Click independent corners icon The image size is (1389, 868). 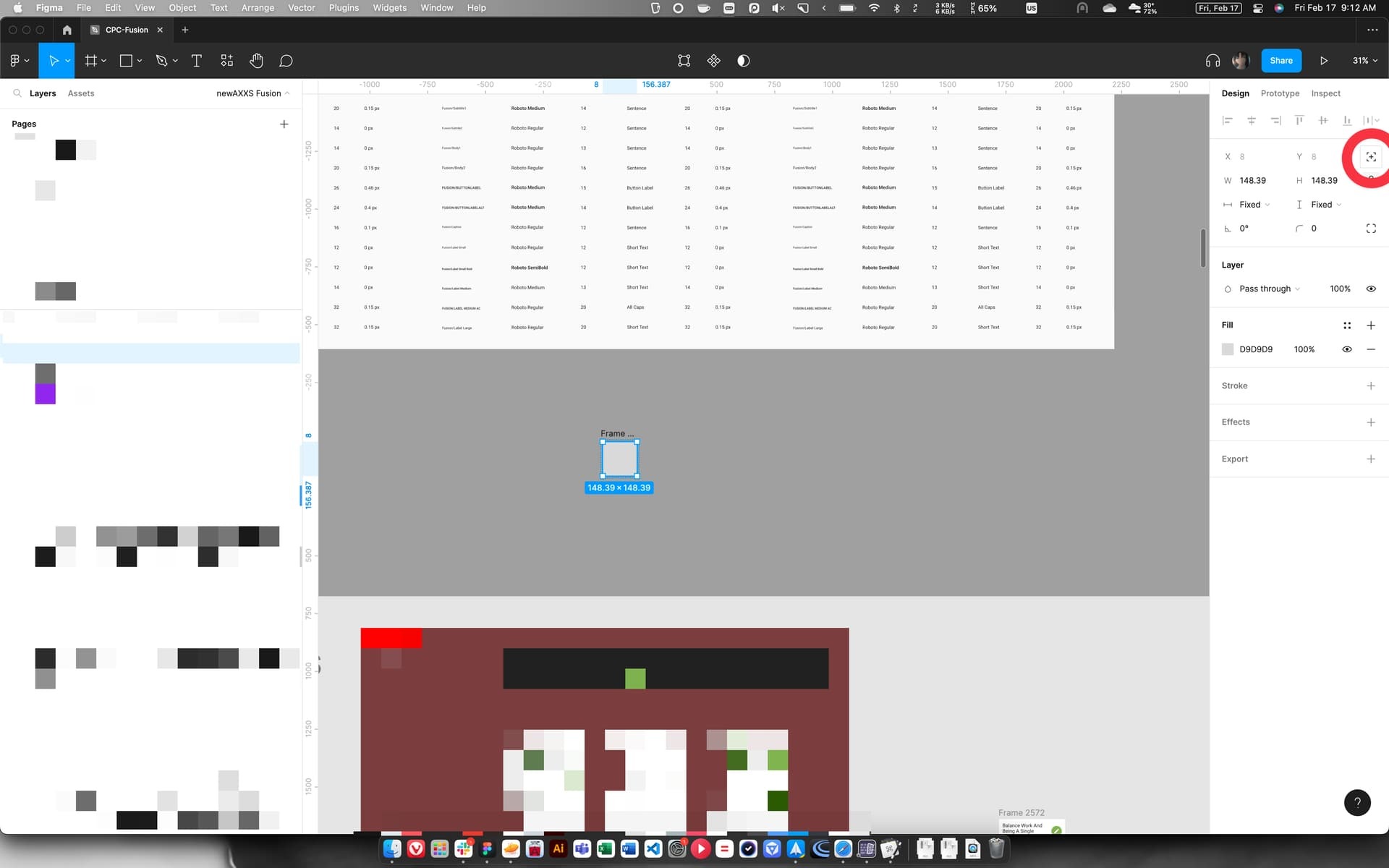pos(1371,229)
